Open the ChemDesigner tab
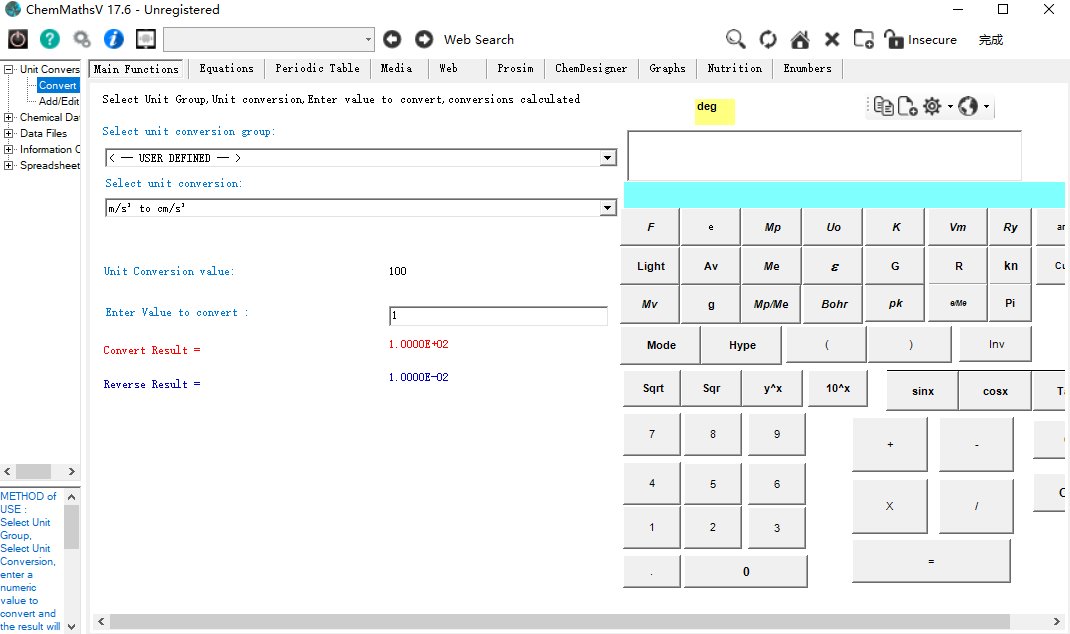The height and width of the screenshot is (634, 1070). pyautogui.click(x=591, y=68)
